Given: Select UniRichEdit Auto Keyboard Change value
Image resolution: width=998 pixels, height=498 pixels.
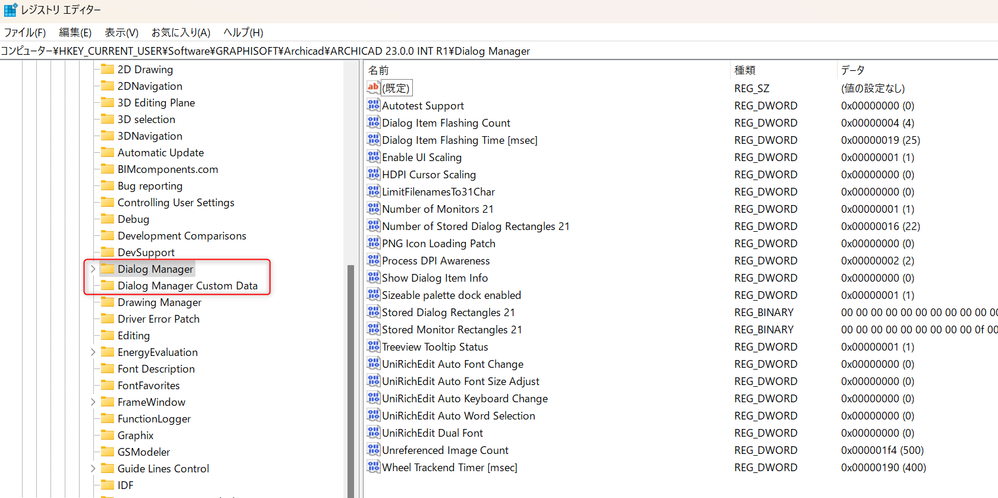Looking at the screenshot, I should pyautogui.click(x=465, y=398).
